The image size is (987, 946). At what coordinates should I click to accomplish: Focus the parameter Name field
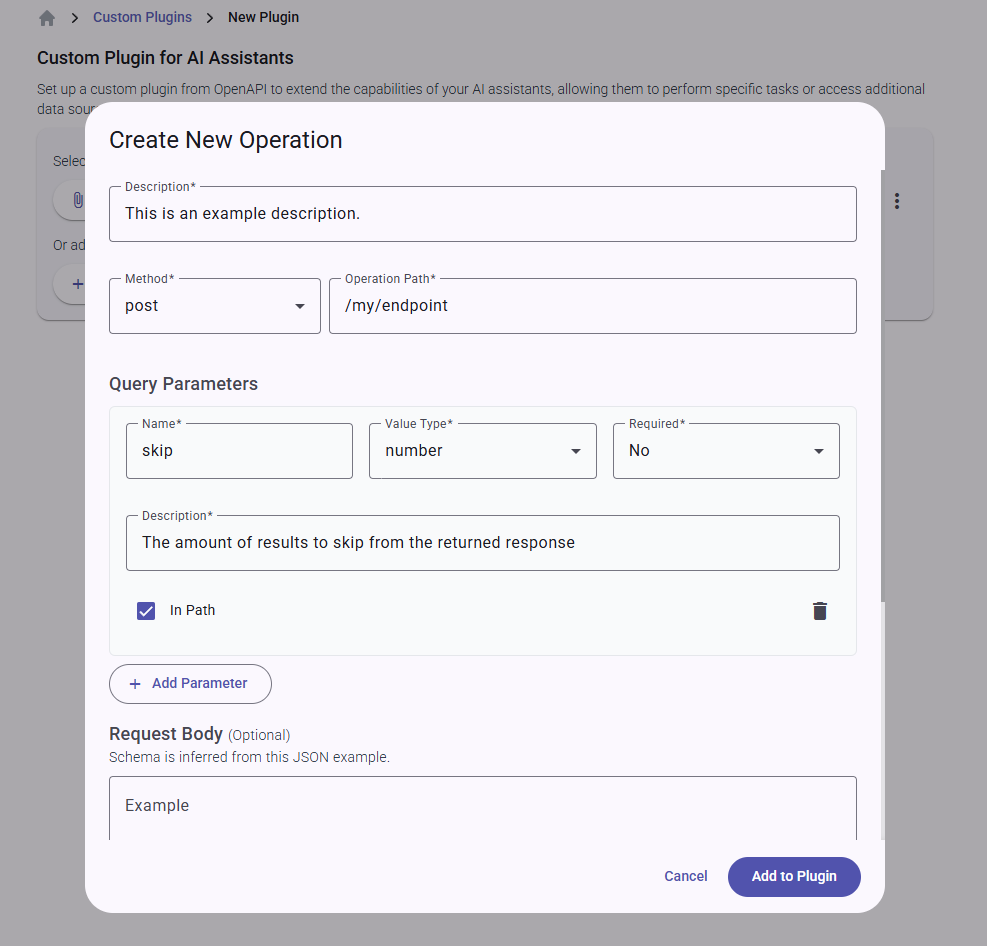[240, 451]
